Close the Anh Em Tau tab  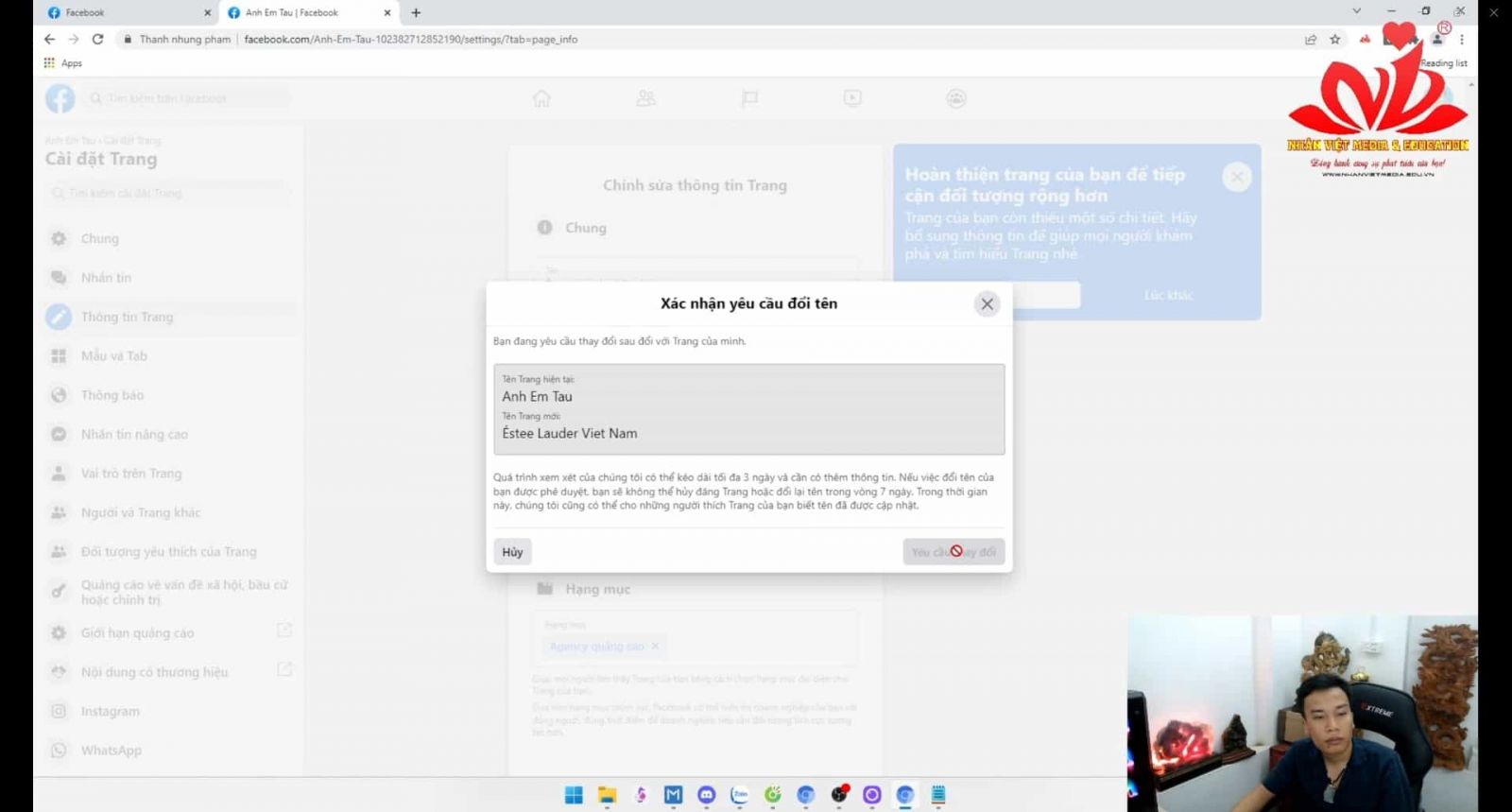coord(387,12)
